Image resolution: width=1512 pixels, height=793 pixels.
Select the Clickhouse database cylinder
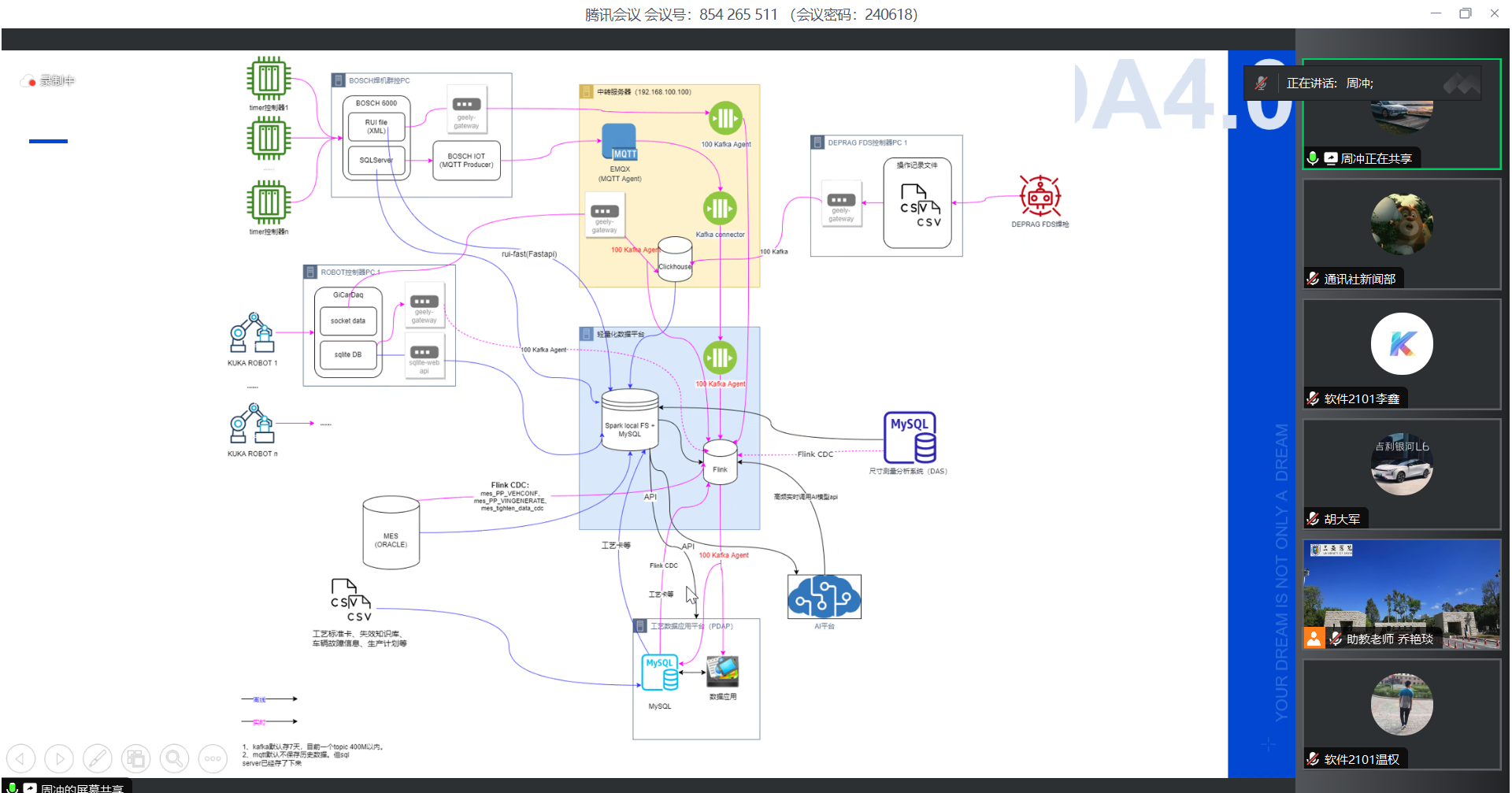pos(675,259)
